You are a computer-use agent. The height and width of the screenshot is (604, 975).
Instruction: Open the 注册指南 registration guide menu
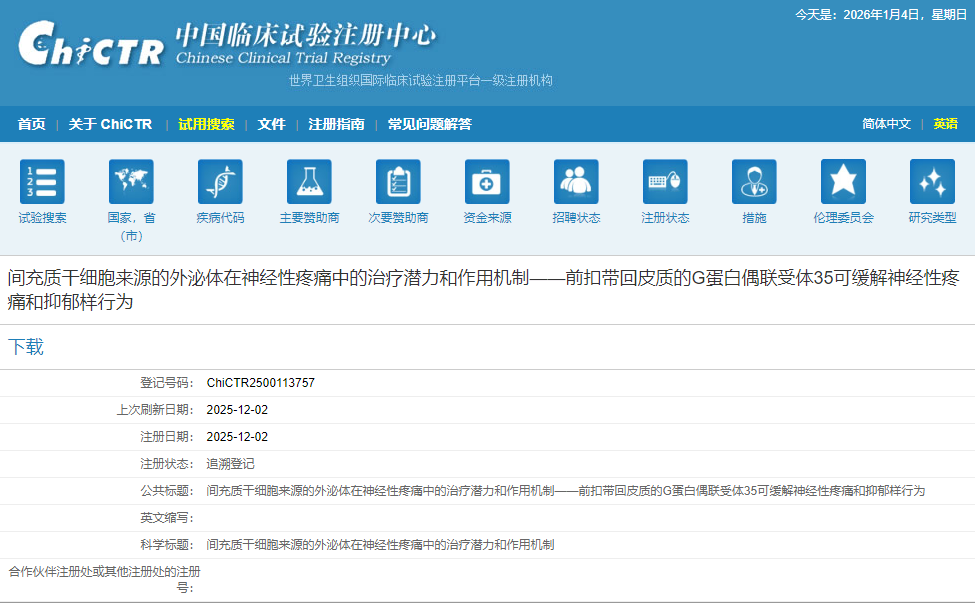[334, 123]
